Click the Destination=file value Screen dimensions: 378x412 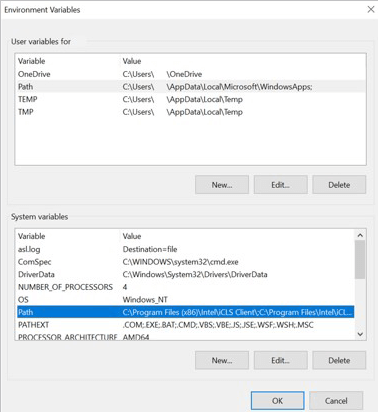150,249
